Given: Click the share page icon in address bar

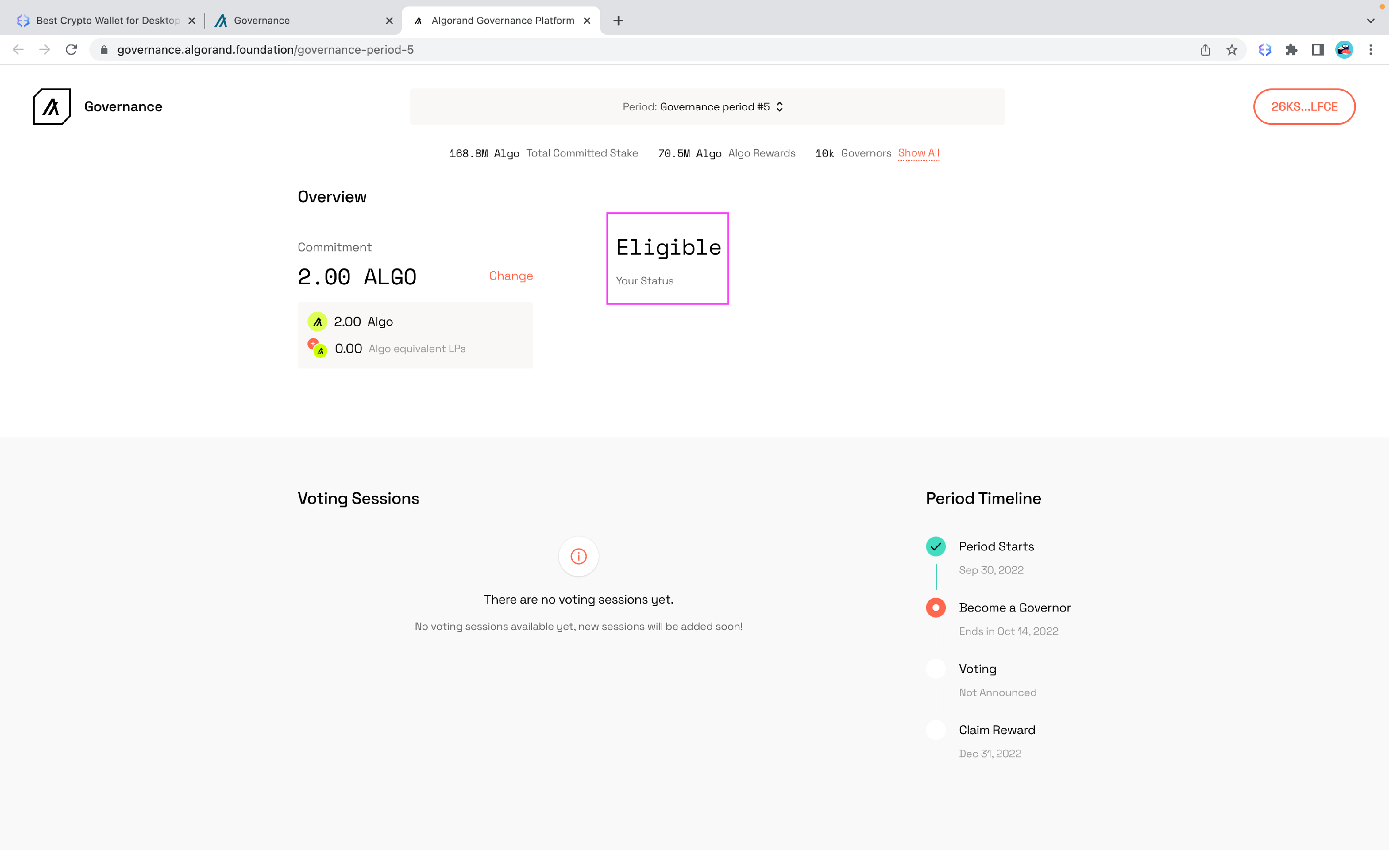Looking at the screenshot, I should point(1205,50).
